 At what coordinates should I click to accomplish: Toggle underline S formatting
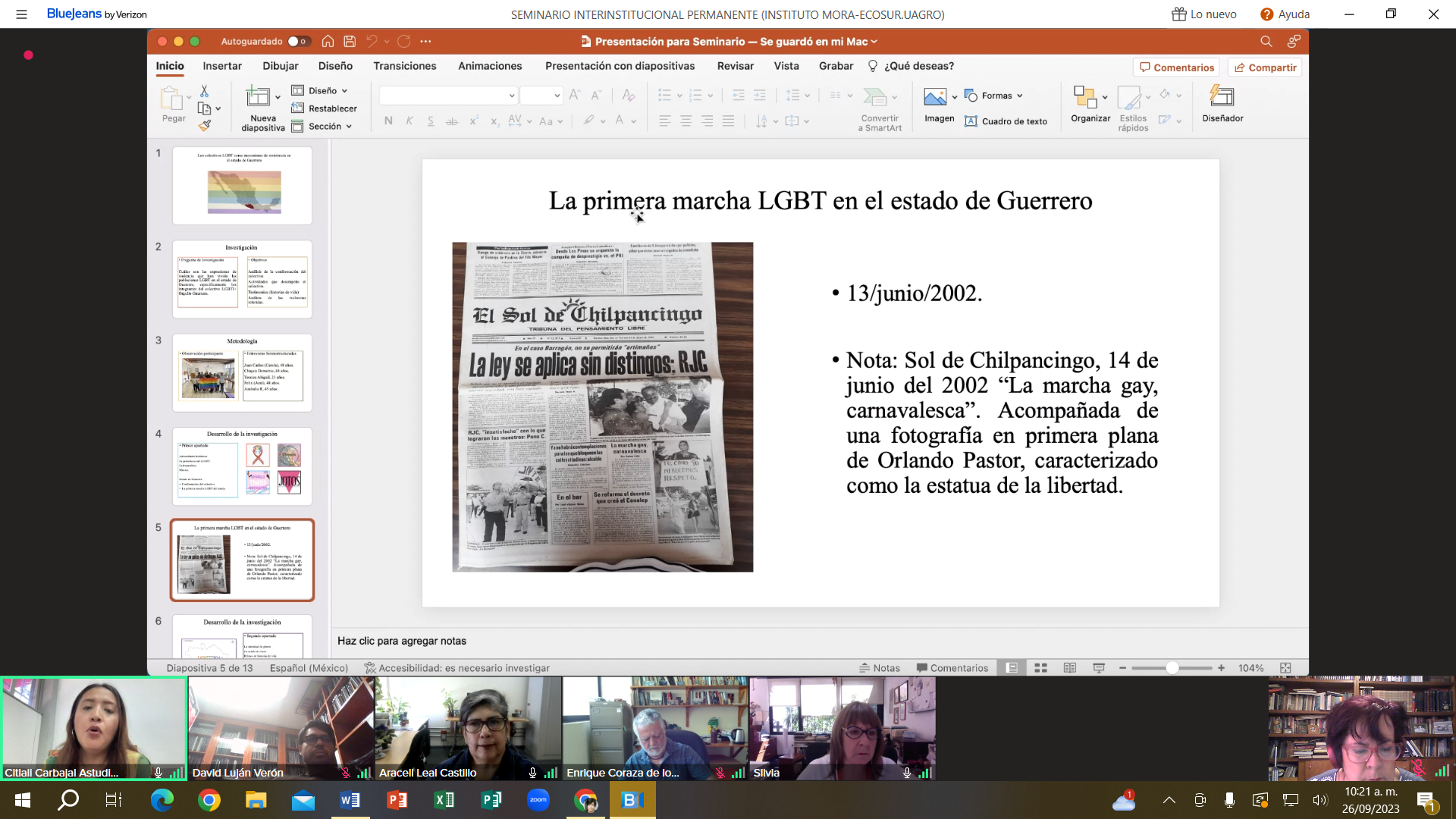(431, 121)
